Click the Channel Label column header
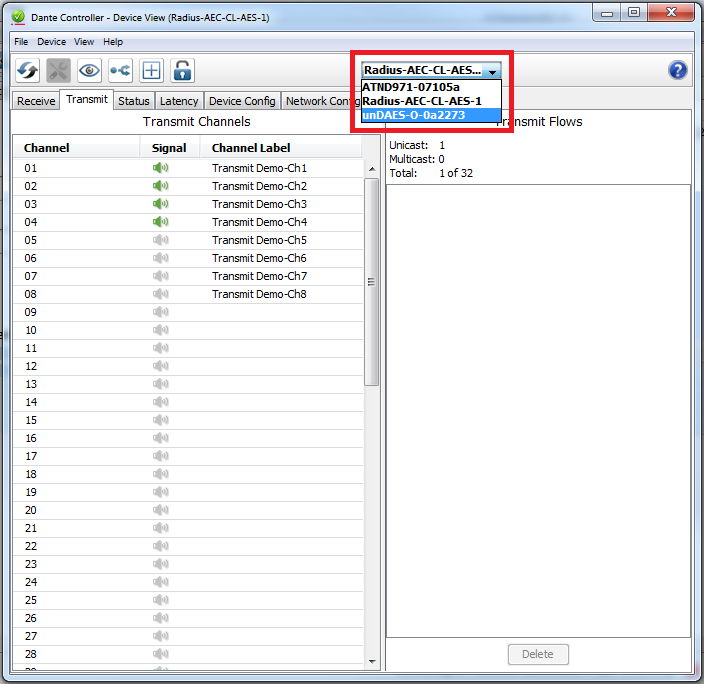Screen dimensions: 704x684 pyautogui.click(x=281, y=148)
